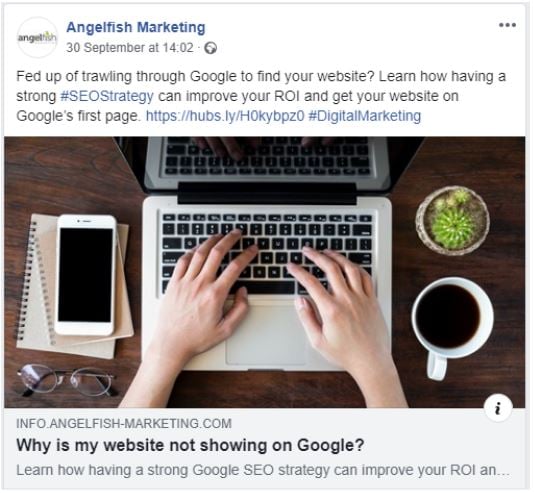
Task: Click the info icon on link preview
Action: [498, 408]
